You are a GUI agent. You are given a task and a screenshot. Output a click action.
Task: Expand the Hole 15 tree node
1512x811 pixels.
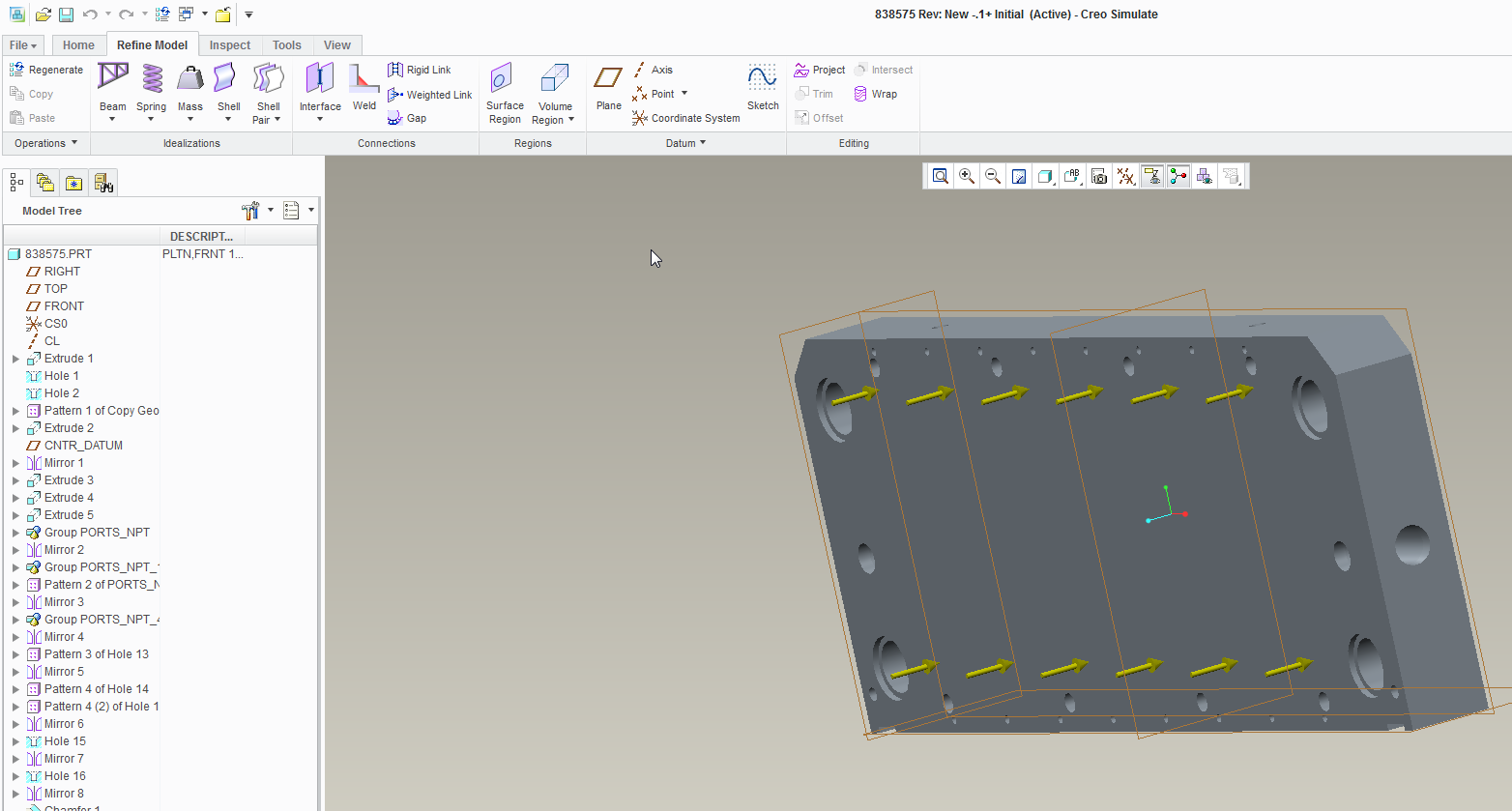[15, 741]
